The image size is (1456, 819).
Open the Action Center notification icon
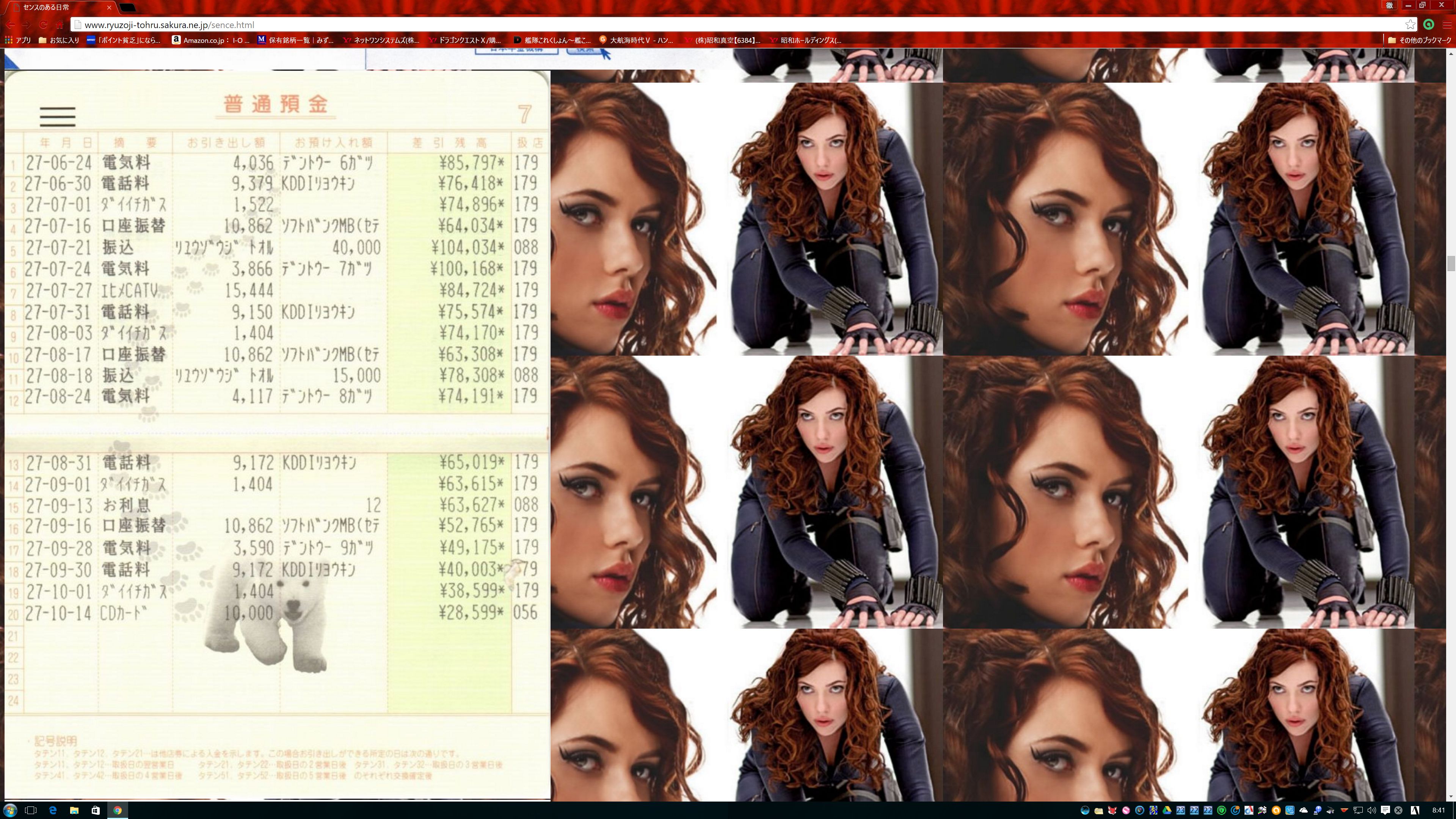[x=1385, y=811]
